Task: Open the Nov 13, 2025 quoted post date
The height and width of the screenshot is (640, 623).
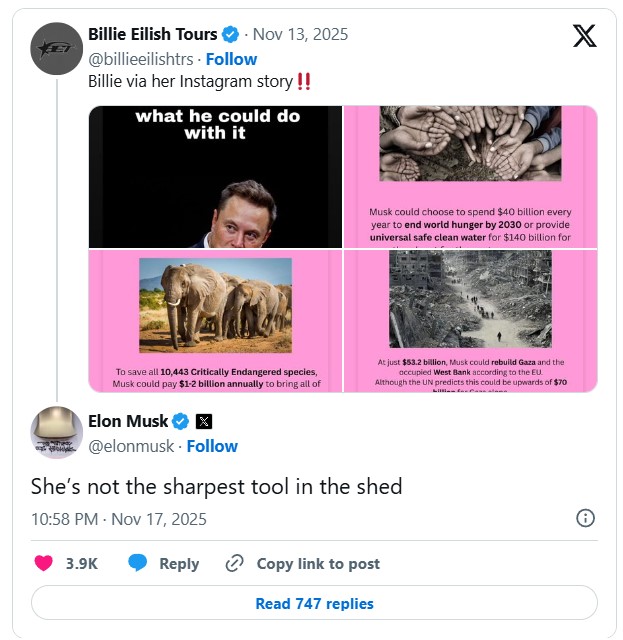Action: (x=300, y=34)
